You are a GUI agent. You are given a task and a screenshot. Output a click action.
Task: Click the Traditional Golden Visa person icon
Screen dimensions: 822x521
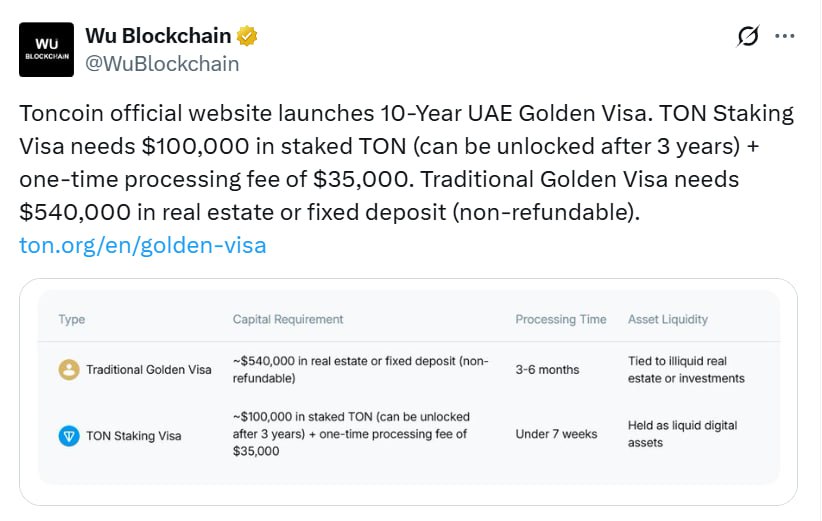[x=68, y=369]
